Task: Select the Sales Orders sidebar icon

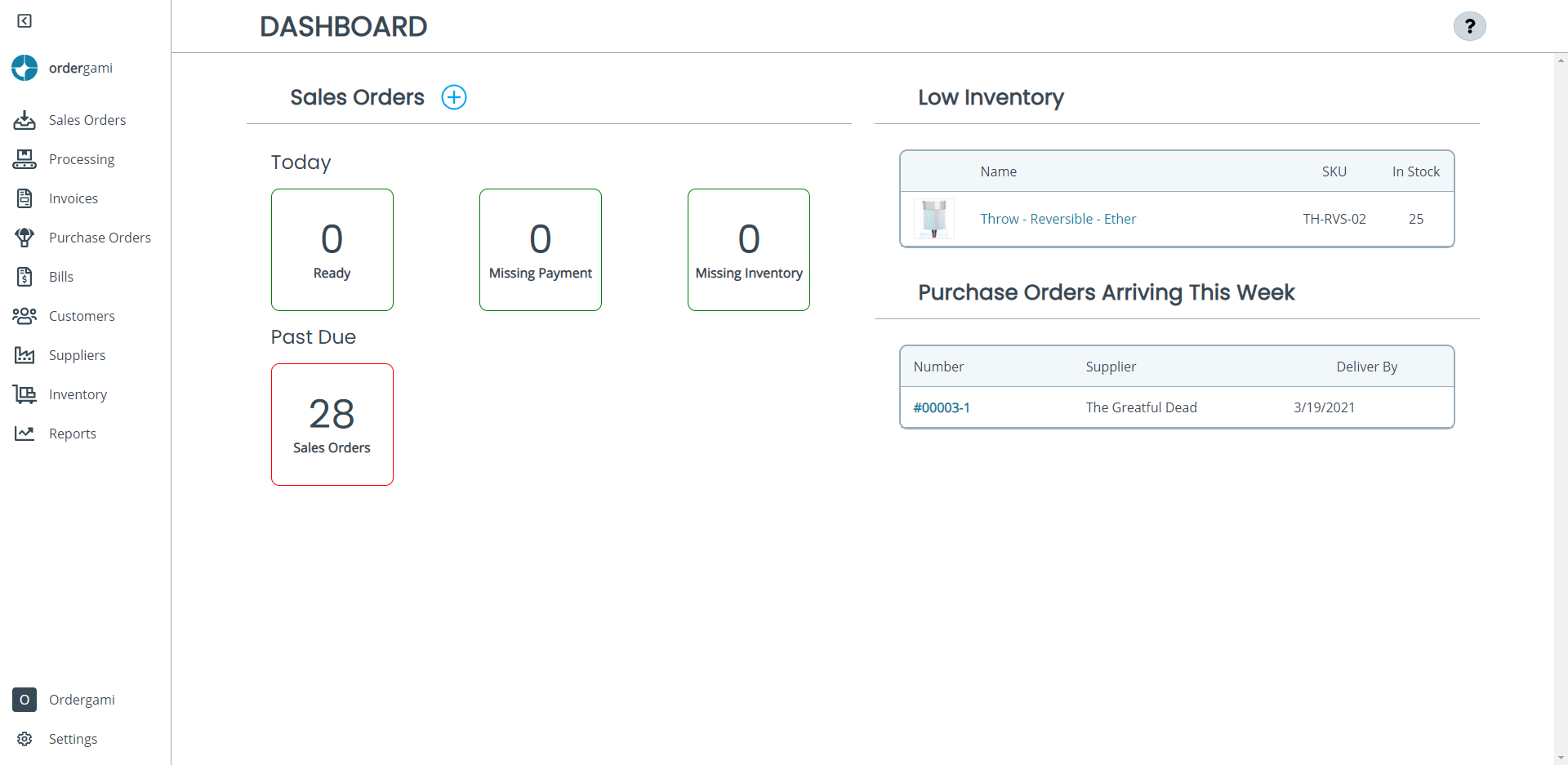Action: coord(24,119)
